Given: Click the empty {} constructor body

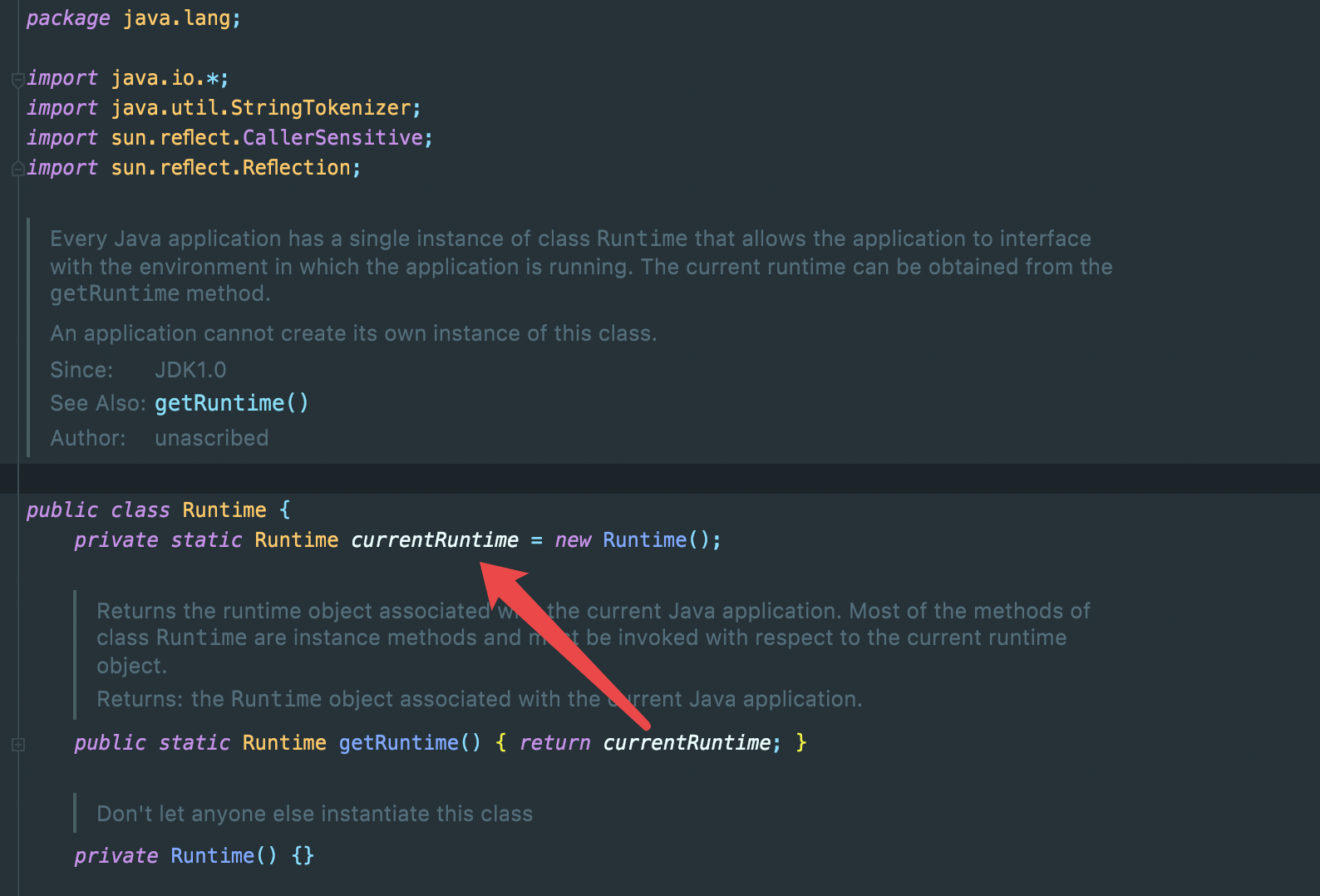Looking at the screenshot, I should [303, 856].
